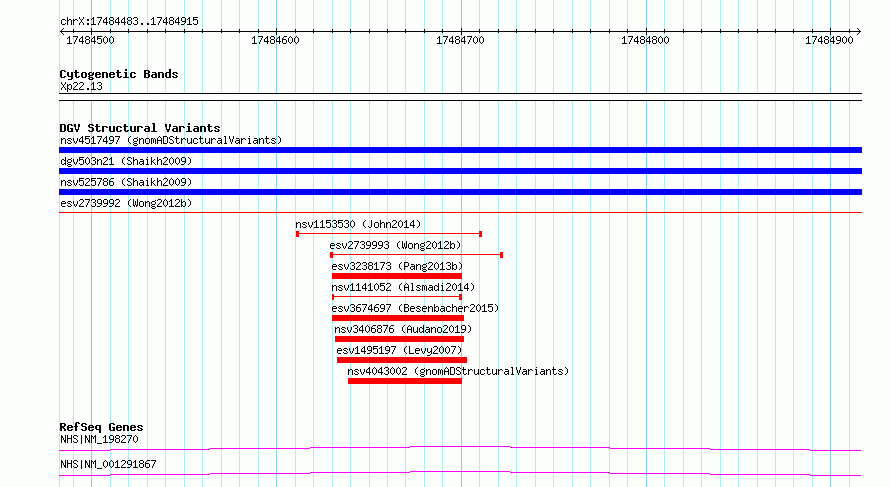
Task: Click the blue bar for dgv503n21
Action: [460, 171]
